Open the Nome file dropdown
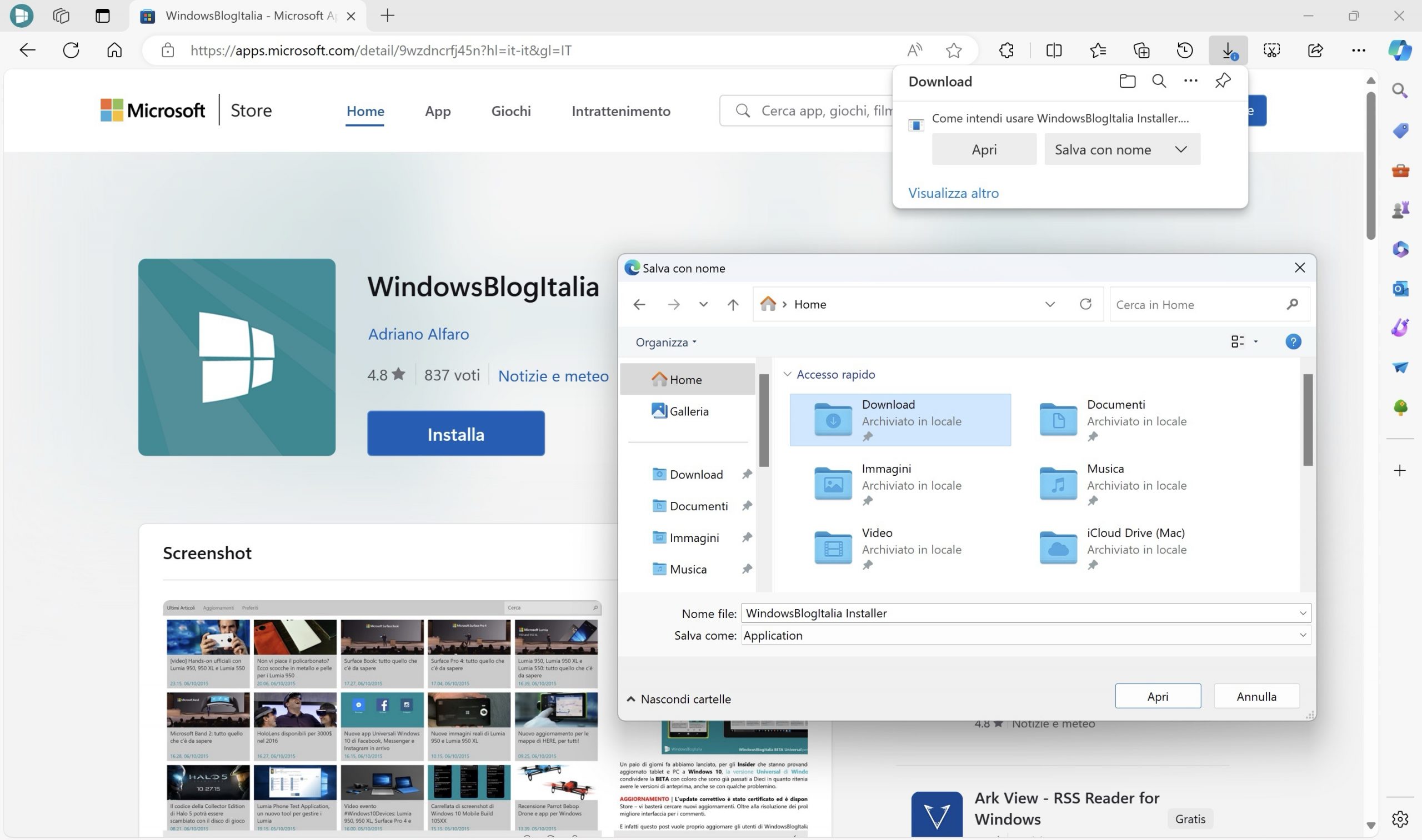This screenshot has height=840, width=1422. pos(1303,613)
